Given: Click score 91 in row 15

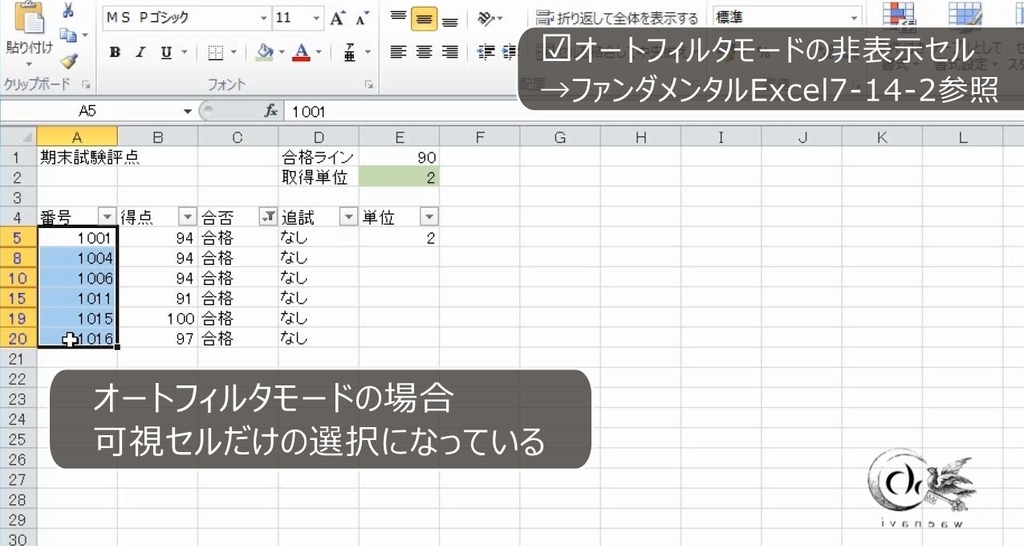Looking at the screenshot, I should (x=157, y=298).
